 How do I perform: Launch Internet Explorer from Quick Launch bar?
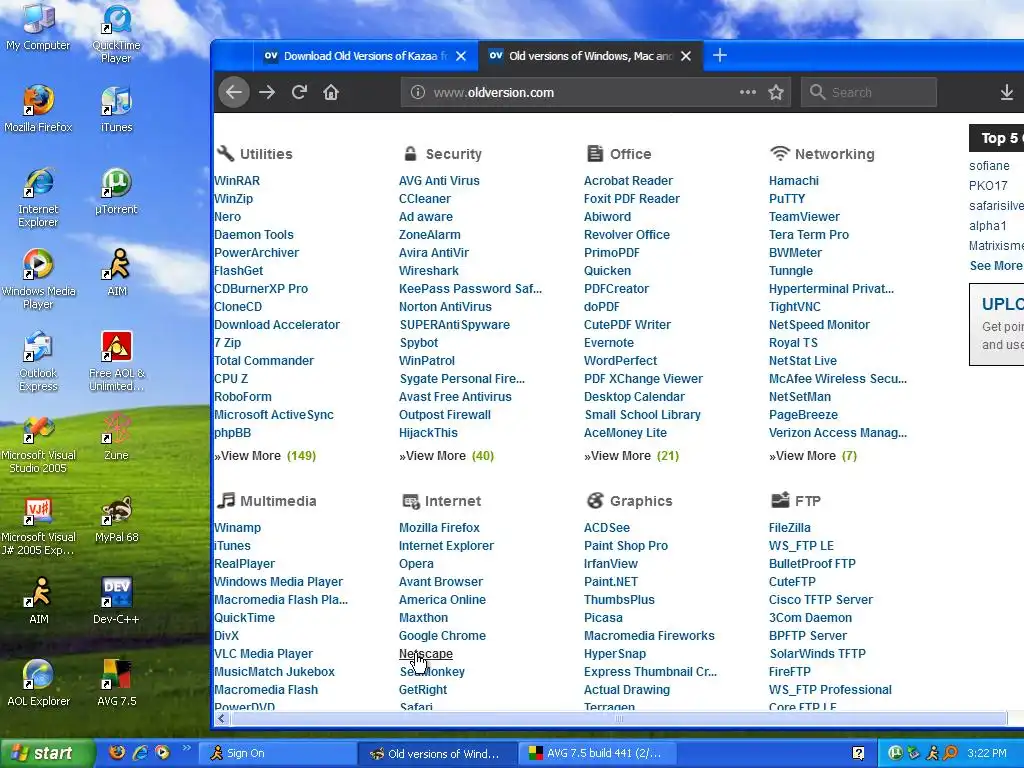tap(140, 753)
